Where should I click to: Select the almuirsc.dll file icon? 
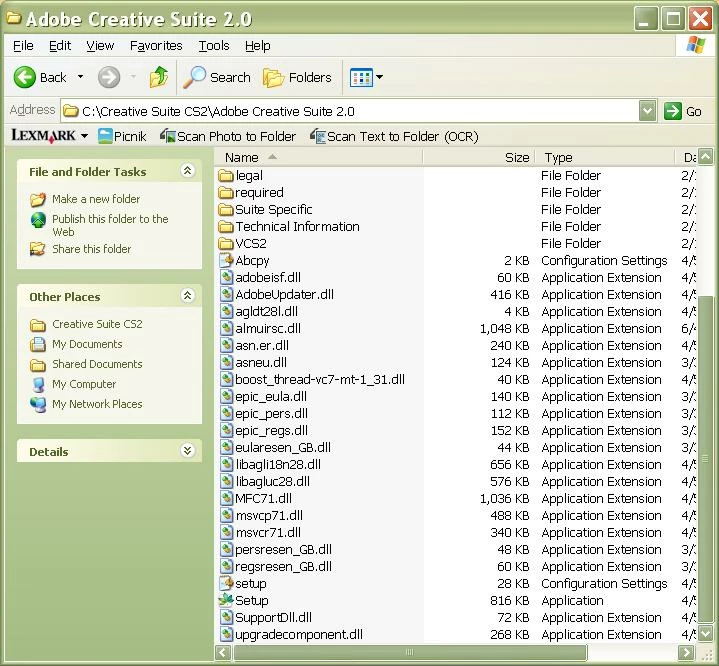(x=226, y=328)
